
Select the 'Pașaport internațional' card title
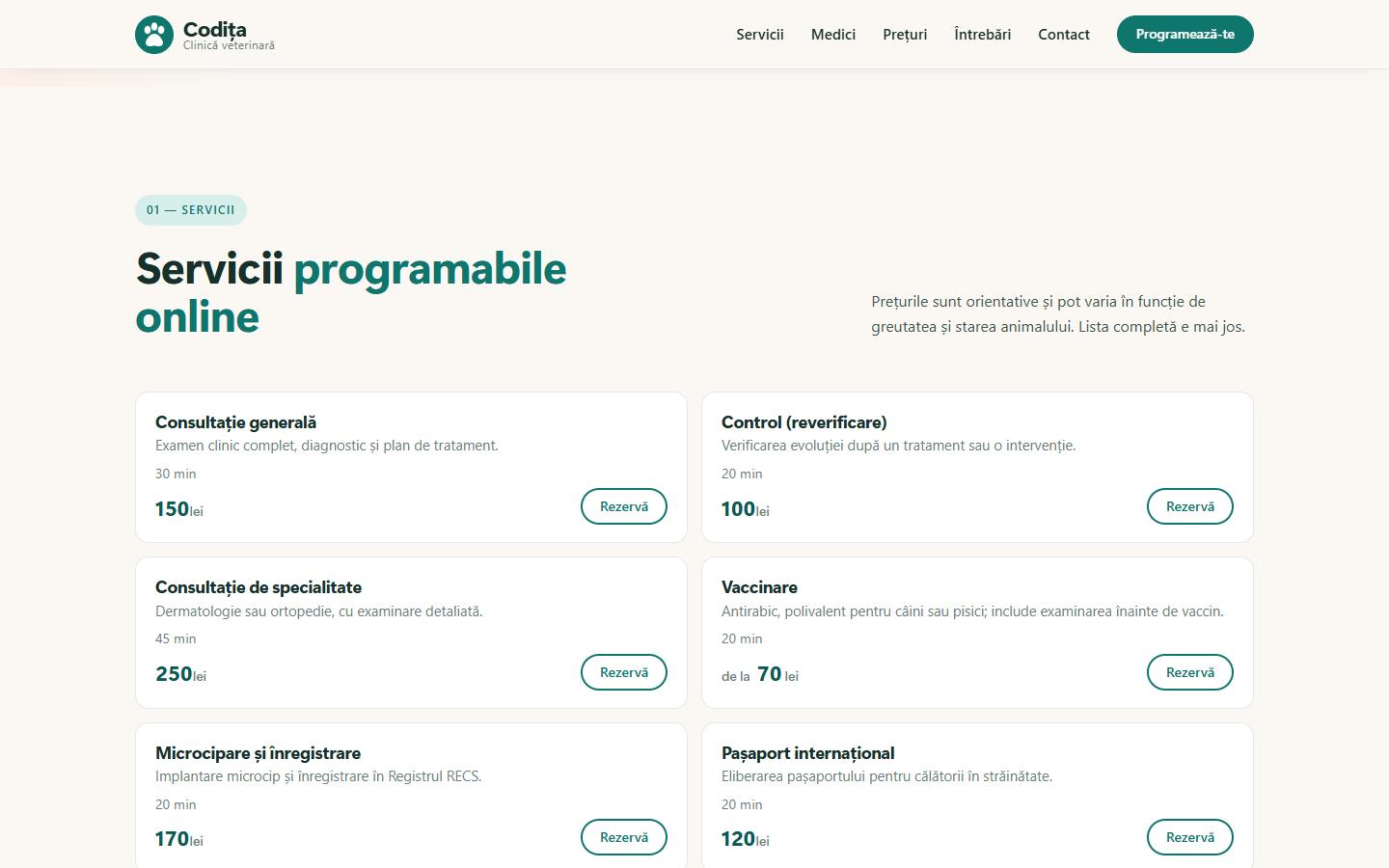[x=807, y=753]
